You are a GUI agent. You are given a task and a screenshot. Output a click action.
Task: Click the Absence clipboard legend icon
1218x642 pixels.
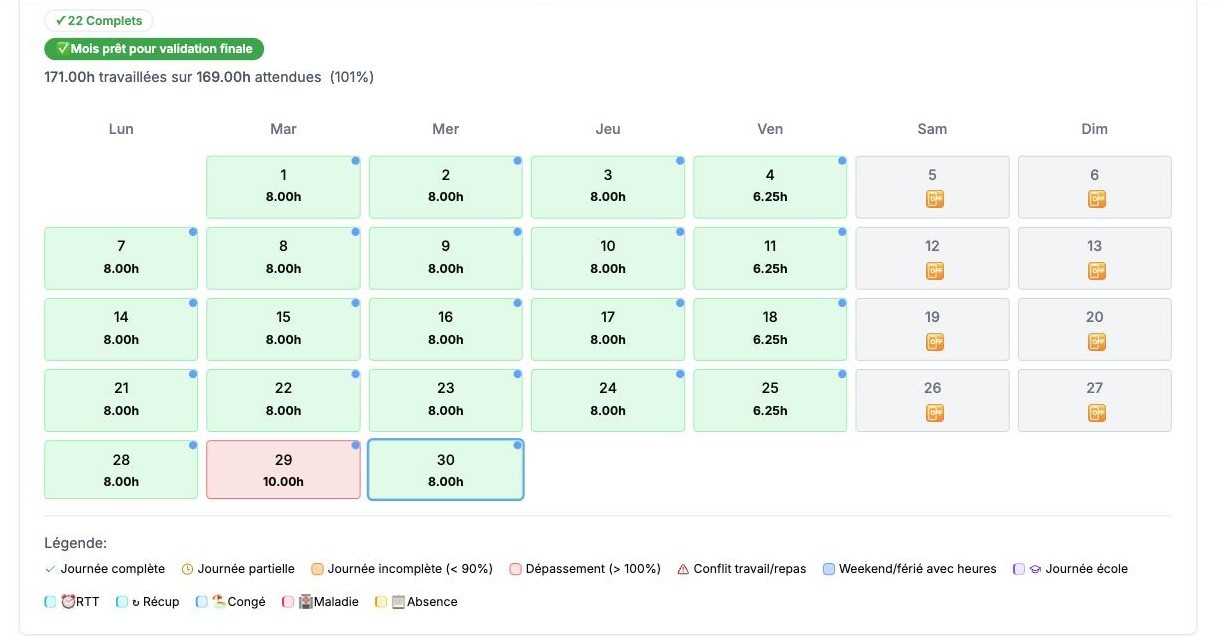[398, 602]
